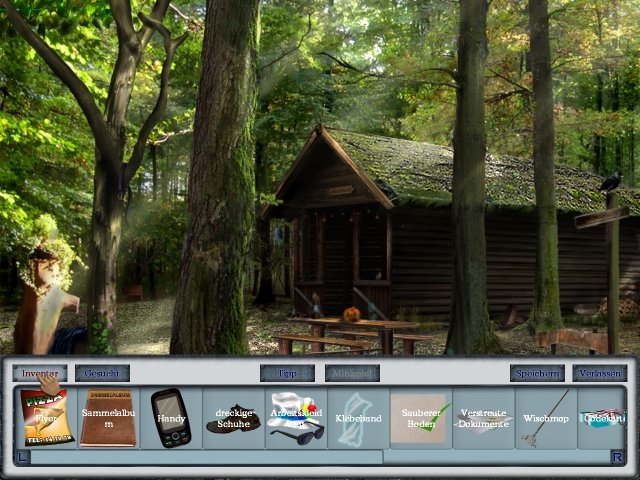The height and width of the screenshot is (480, 640).
Task: Select the Sauberer Boden item
Action: coord(420,418)
